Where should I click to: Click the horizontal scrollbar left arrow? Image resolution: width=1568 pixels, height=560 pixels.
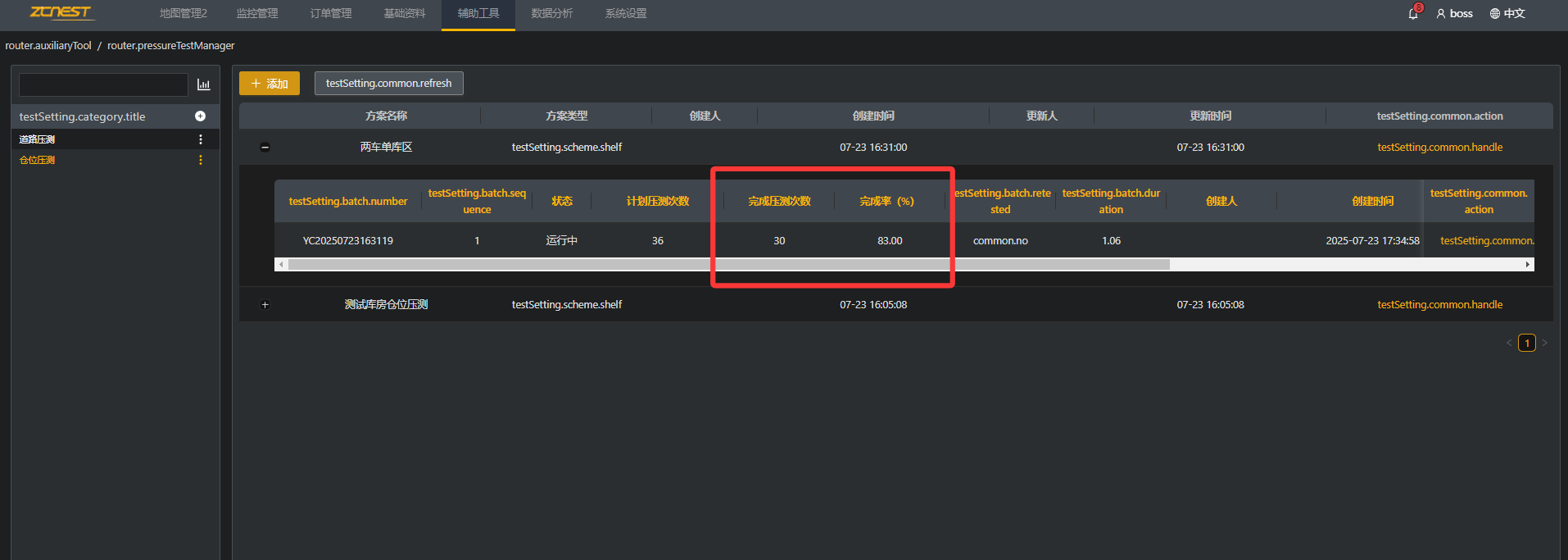[x=281, y=265]
